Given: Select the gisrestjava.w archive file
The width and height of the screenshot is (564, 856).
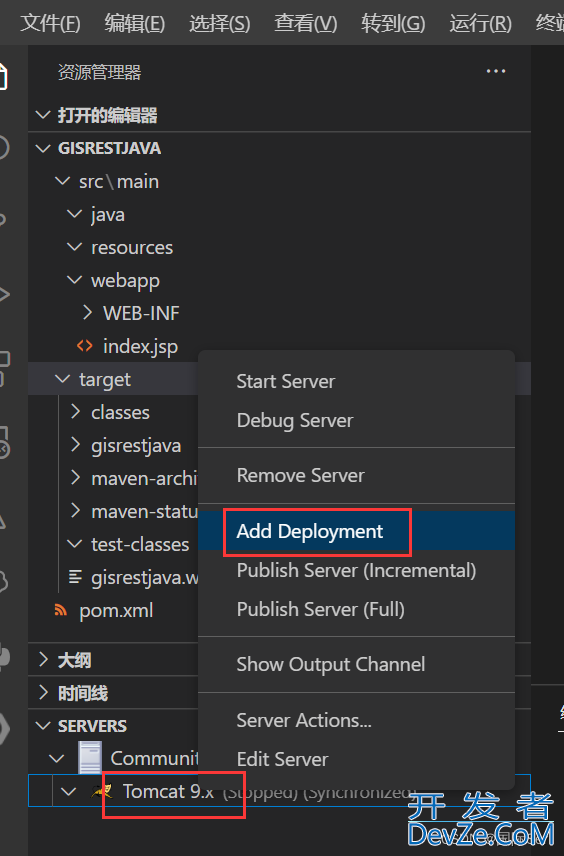Looking at the screenshot, I should tap(145, 577).
